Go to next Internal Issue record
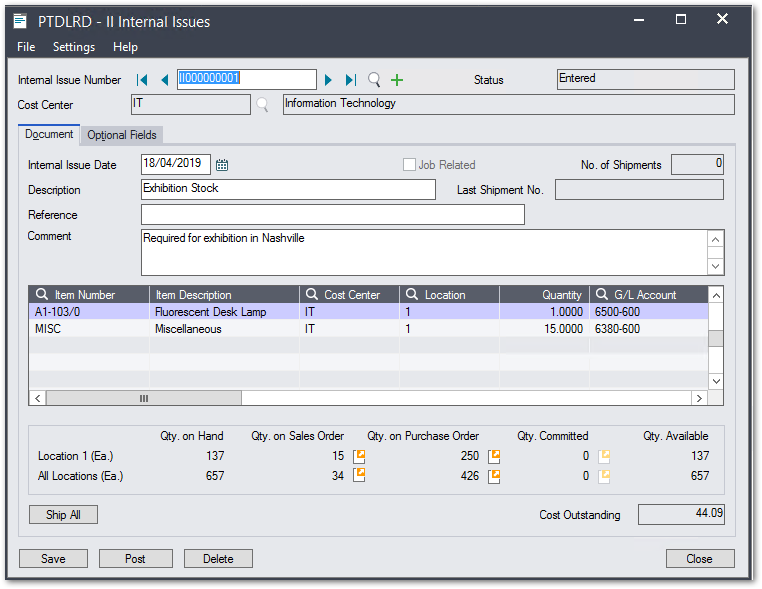Image resolution: width=762 pixels, height=589 pixels. [x=328, y=80]
